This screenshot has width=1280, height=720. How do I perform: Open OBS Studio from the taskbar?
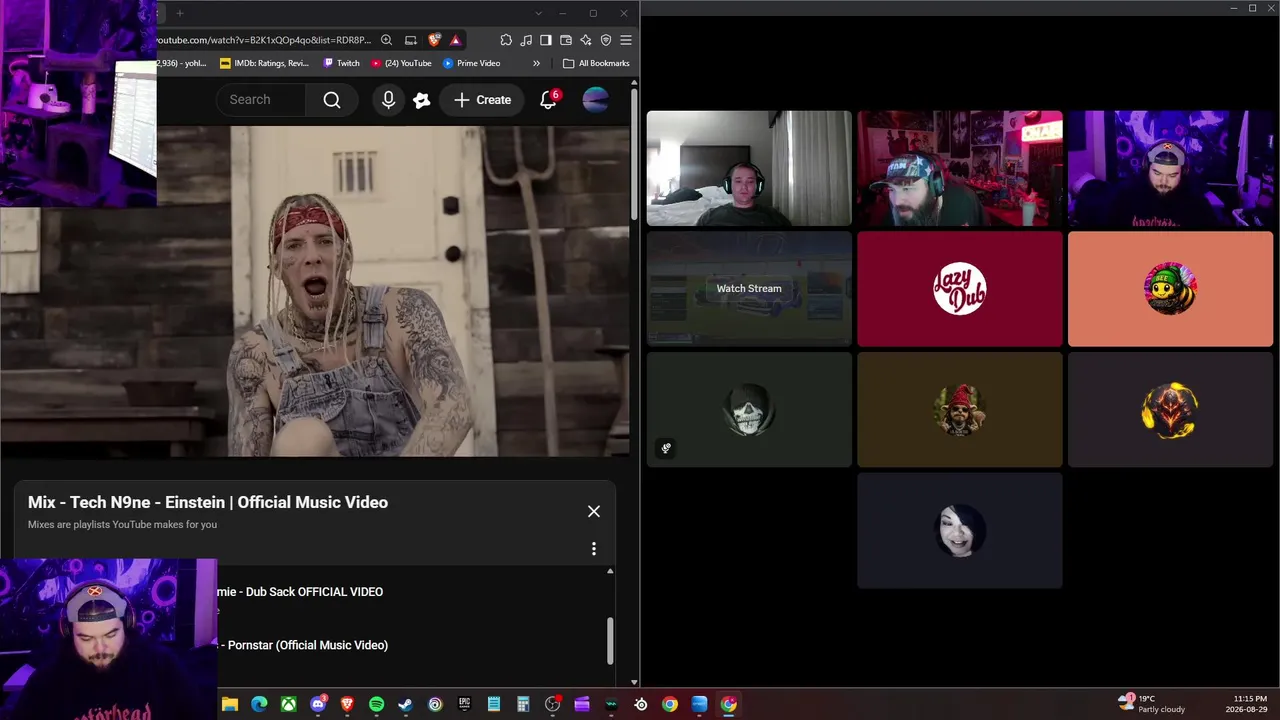coord(552,704)
